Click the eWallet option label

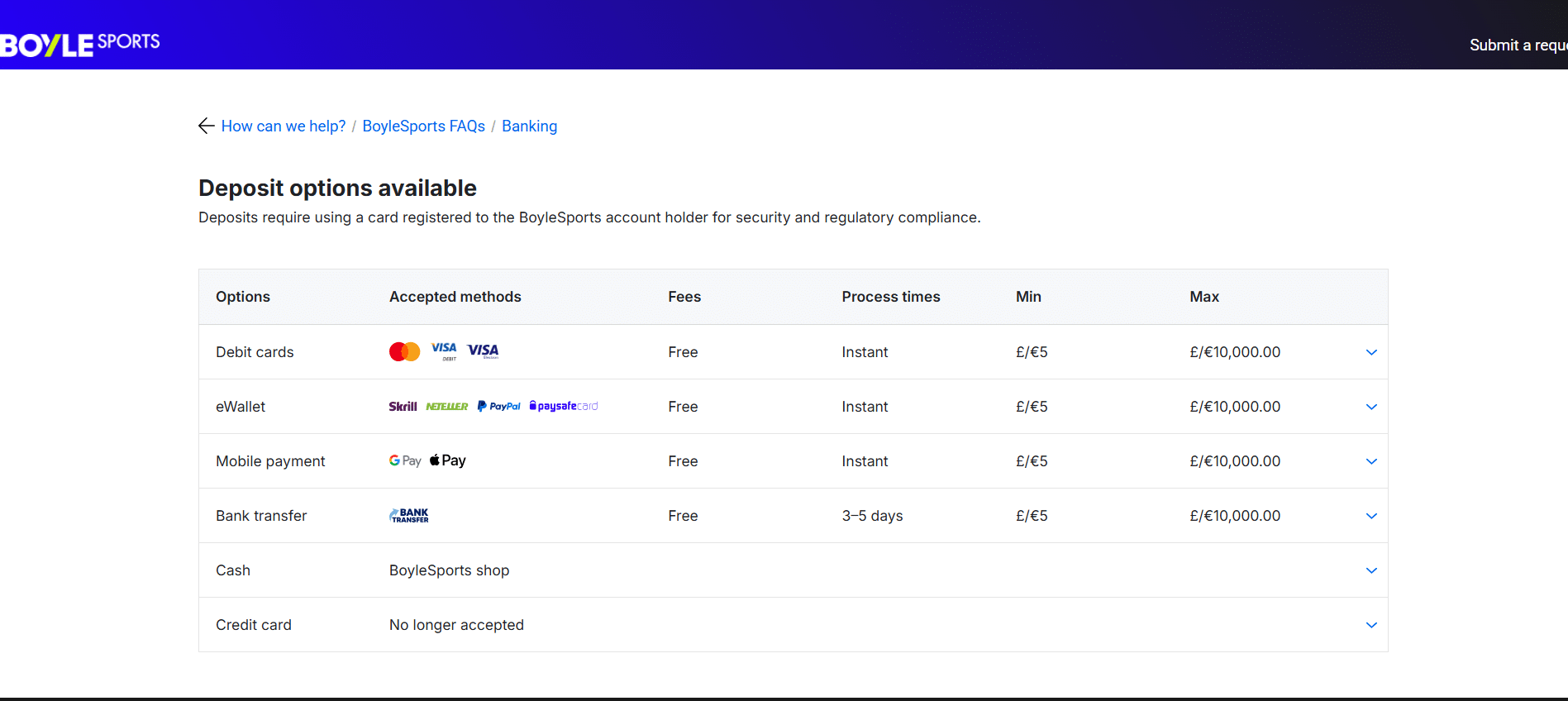click(241, 407)
